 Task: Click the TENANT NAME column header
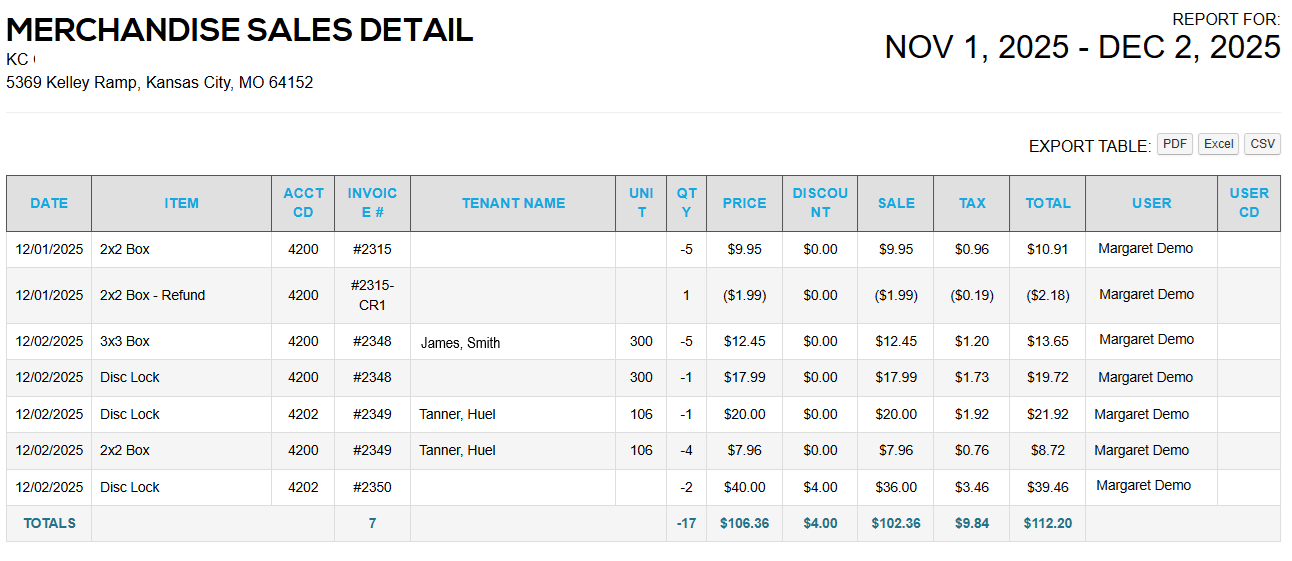513,203
